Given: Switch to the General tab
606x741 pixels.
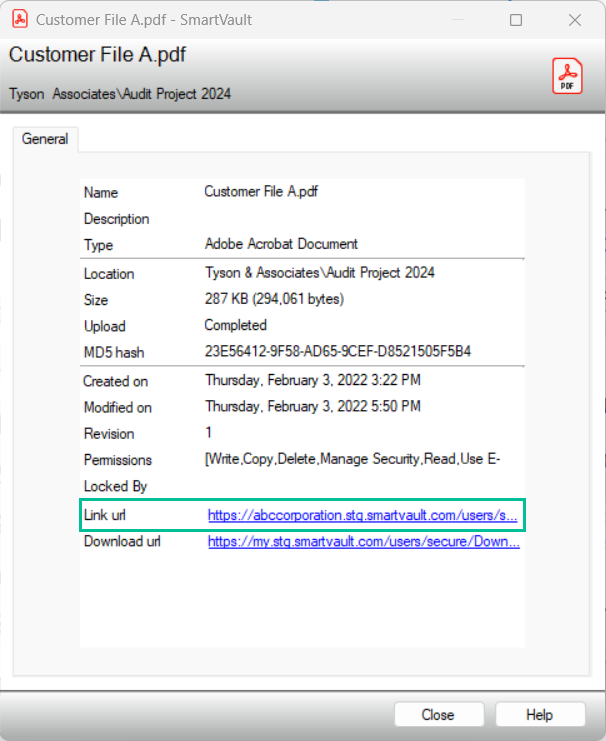Looking at the screenshot, I should pyautogui.click(x=45, y=140).
